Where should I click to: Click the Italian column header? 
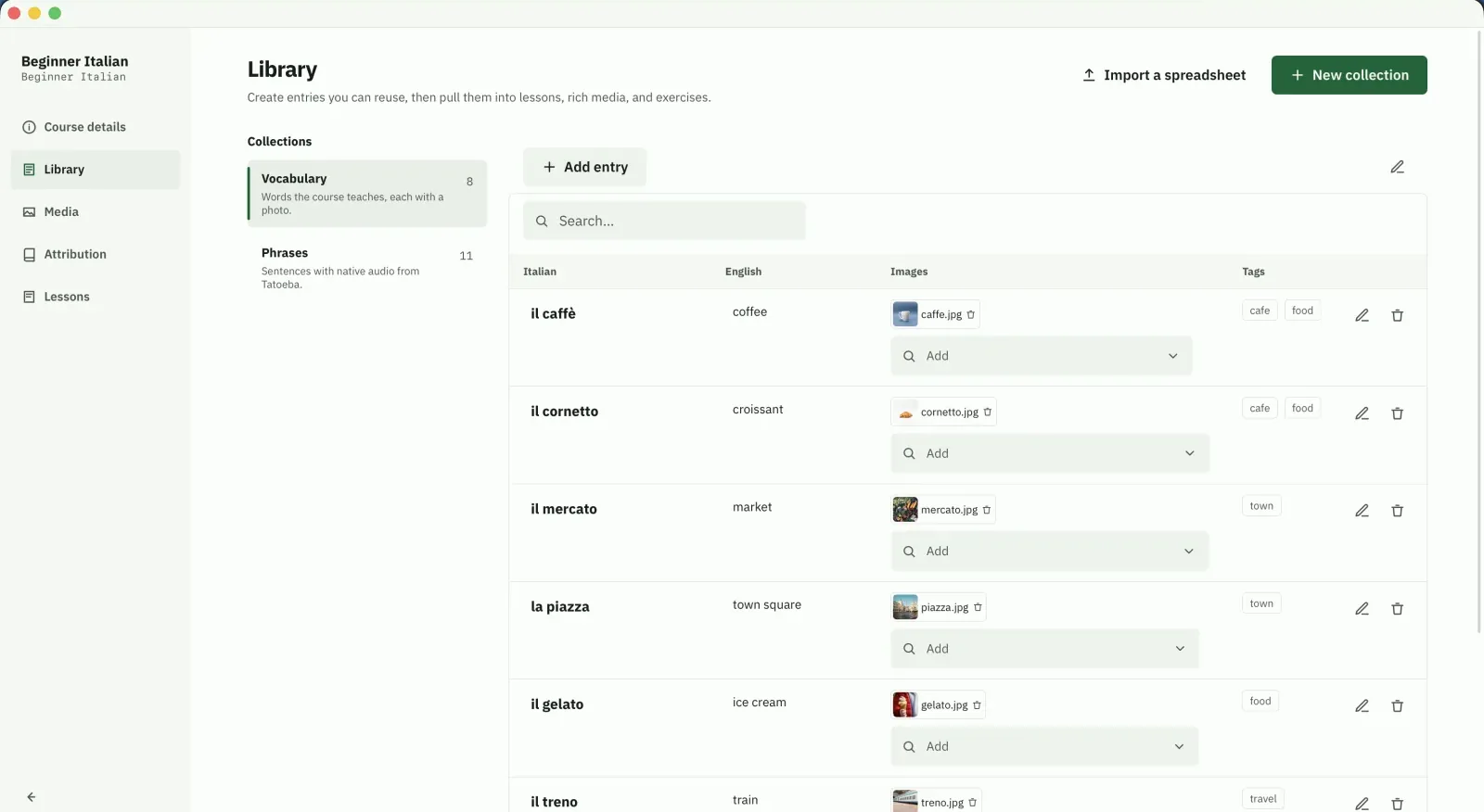[x=540, y=272]
